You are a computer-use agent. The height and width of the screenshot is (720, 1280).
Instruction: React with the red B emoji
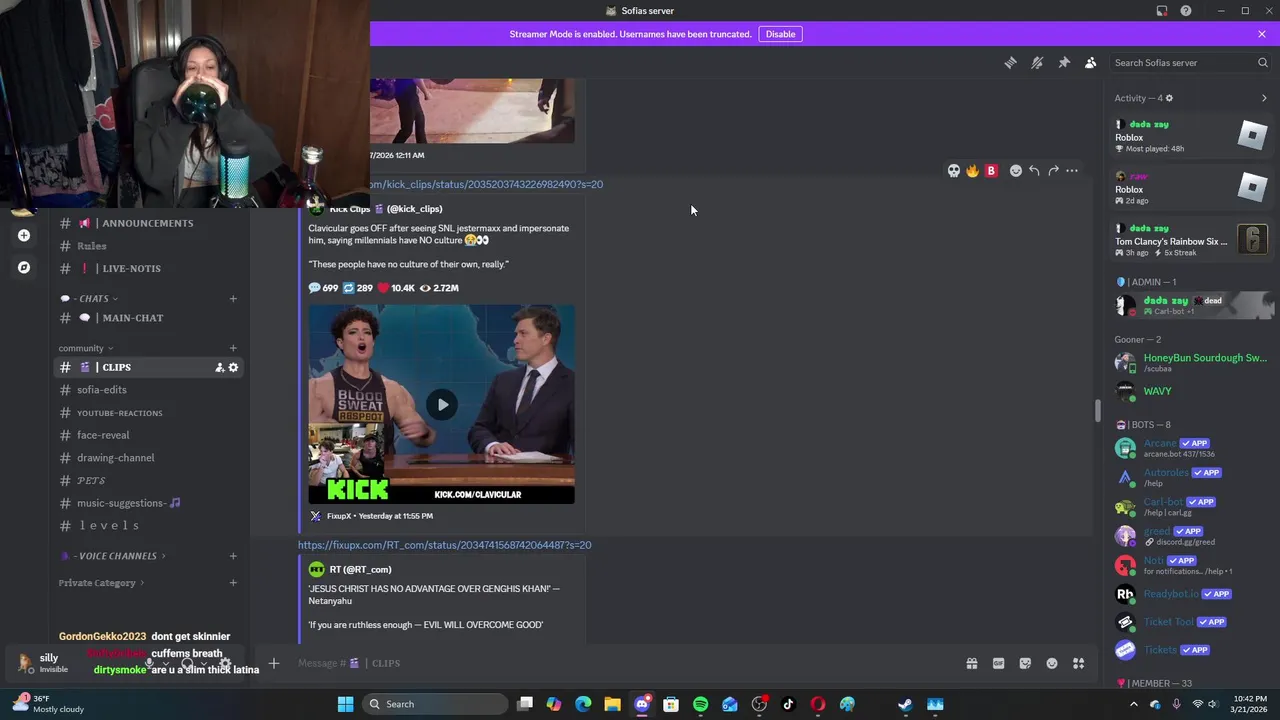coord(991,171)
